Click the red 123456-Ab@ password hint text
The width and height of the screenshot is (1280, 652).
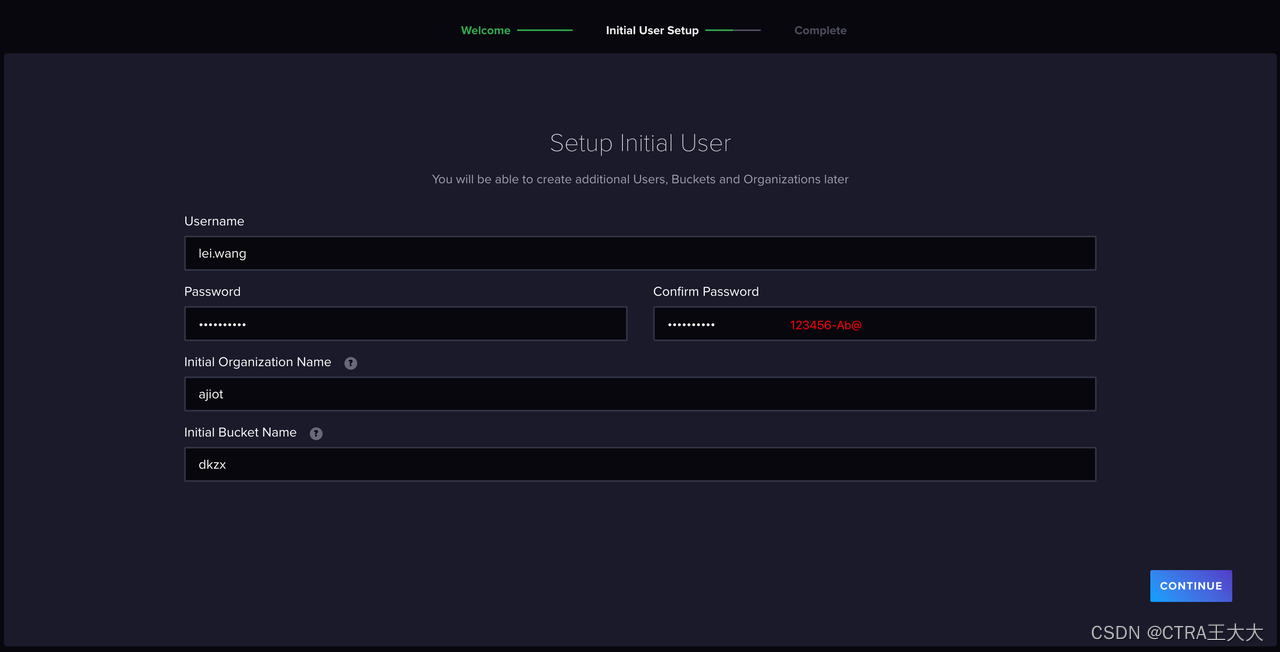point(826,324)
